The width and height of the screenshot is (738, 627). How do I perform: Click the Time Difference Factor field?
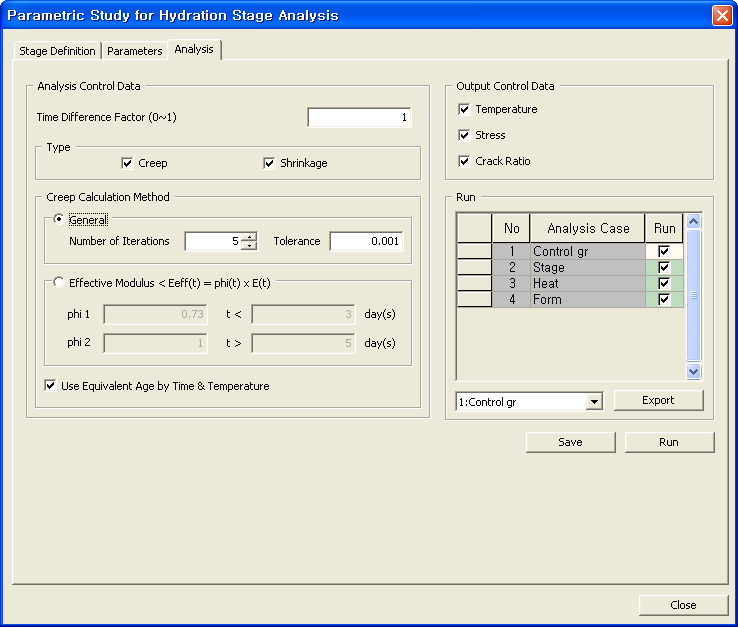click(358, 118)
